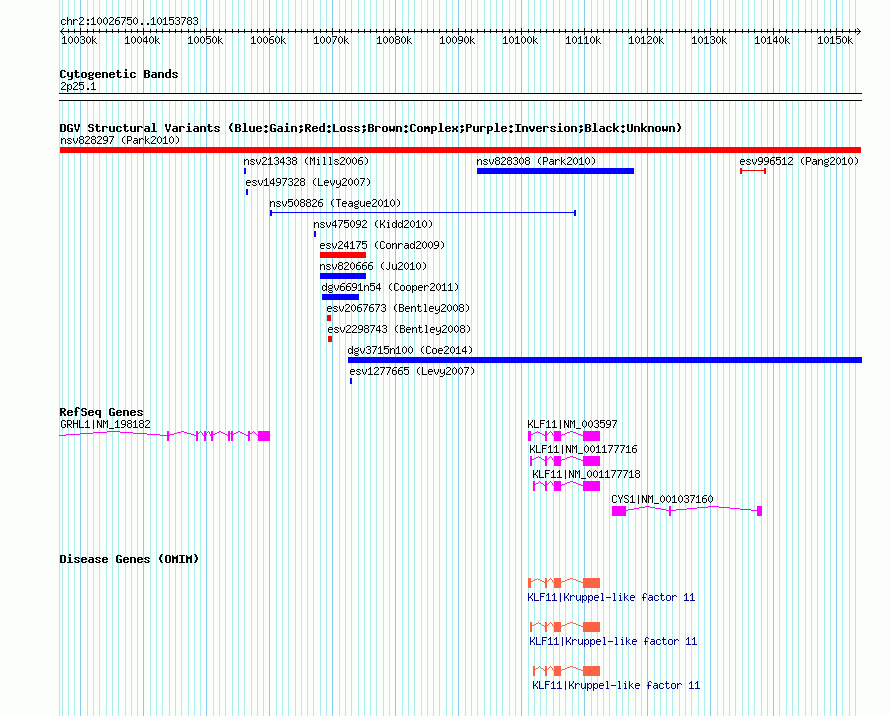Click the GRHL1|NM_198182 gene model
The image size is (890, 716).
coord(165,436)
